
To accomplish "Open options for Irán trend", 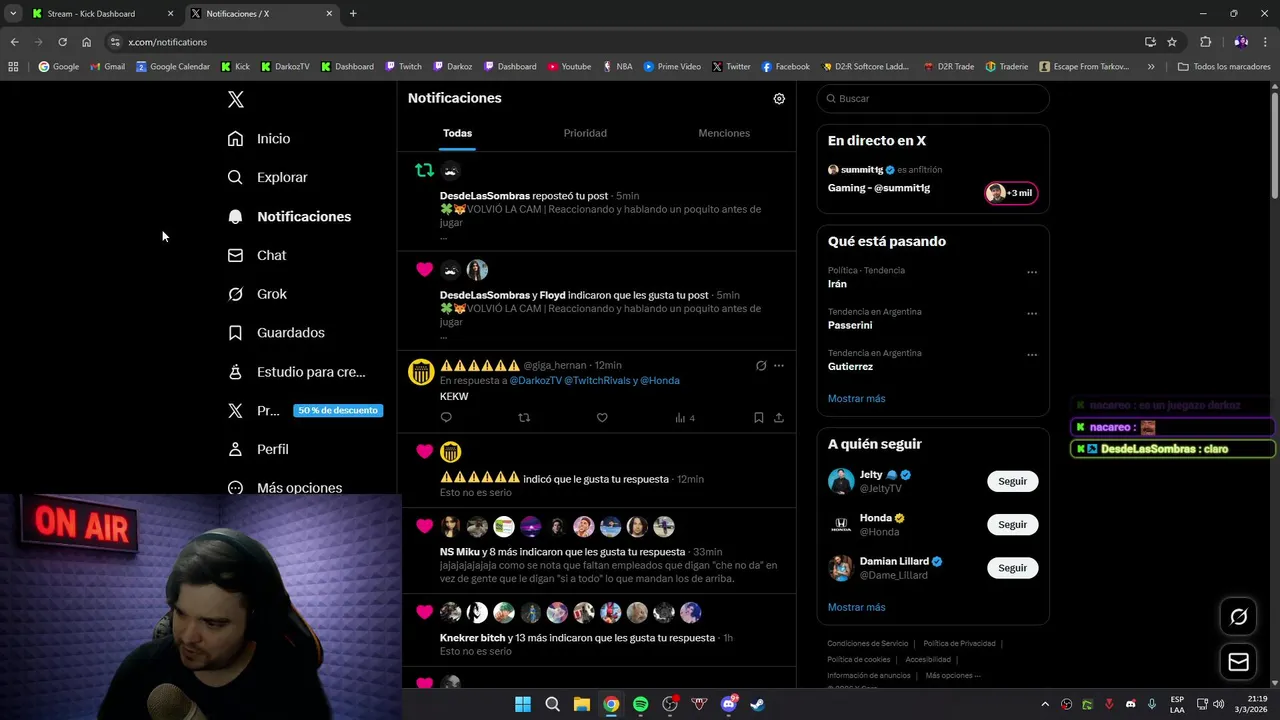I will [x=1032, y=272].
